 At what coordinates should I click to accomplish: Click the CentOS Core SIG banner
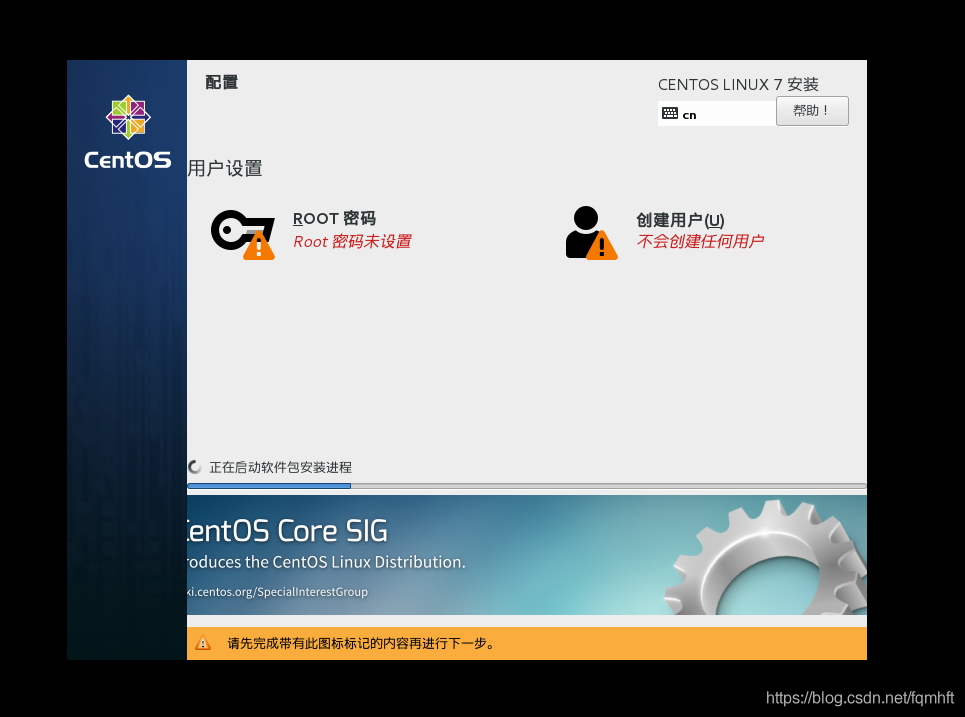[527, 555]
